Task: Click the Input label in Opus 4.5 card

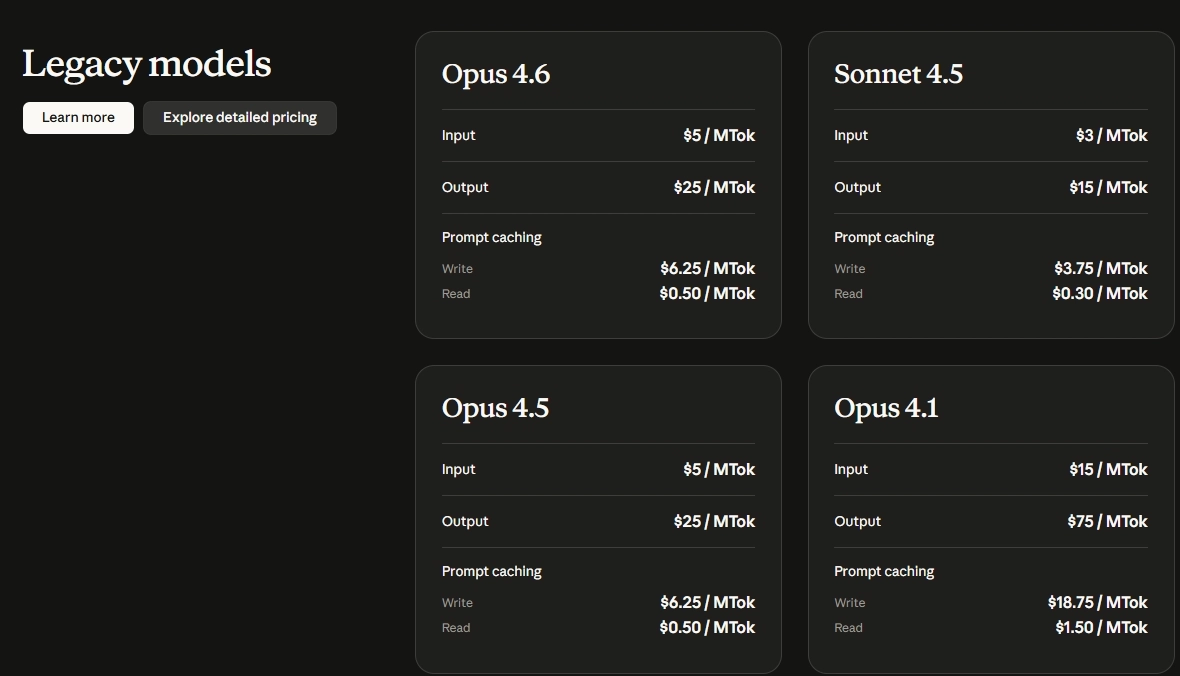Action: click(x=459, y=470)
